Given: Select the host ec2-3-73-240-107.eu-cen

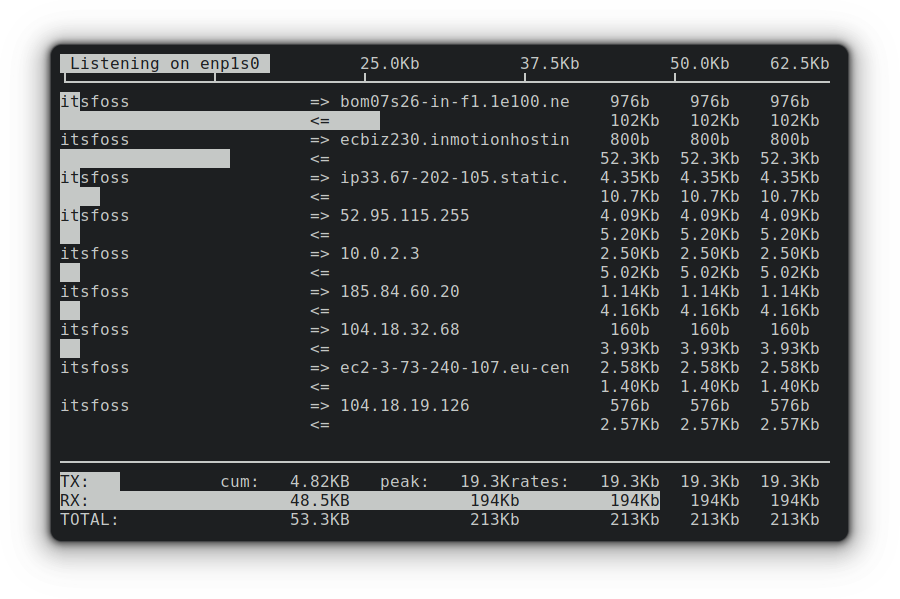Looking at the screenshot, I should 456,367.
